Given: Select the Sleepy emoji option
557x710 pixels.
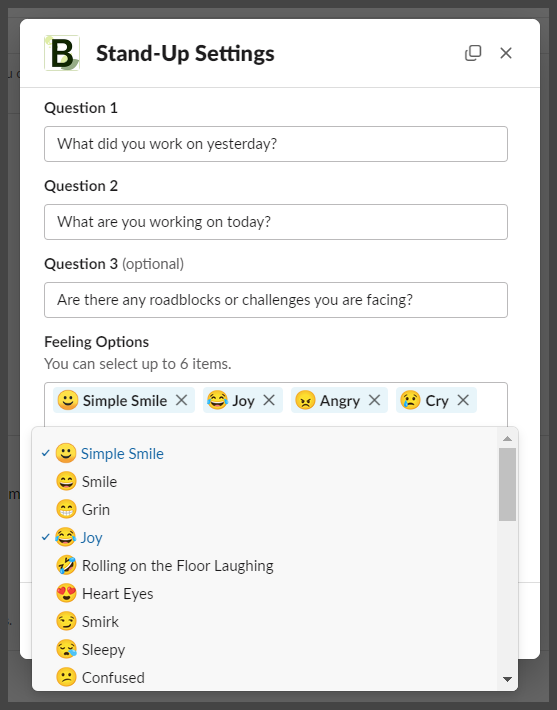Looking at the screenshot, I should (x=264, y=650).
